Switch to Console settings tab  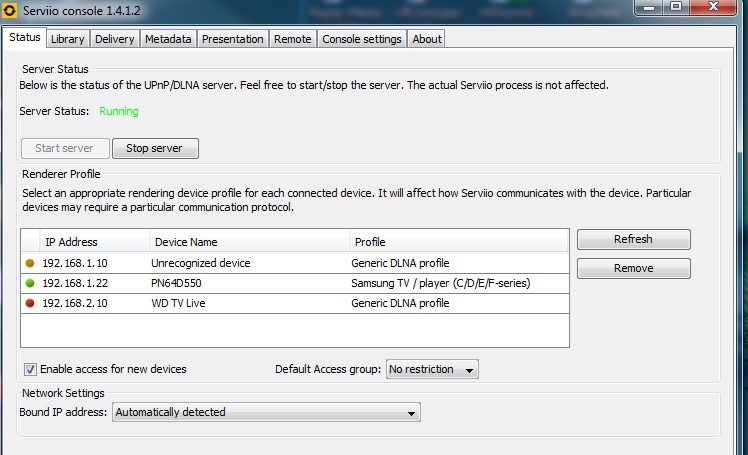tap(362, 39)
